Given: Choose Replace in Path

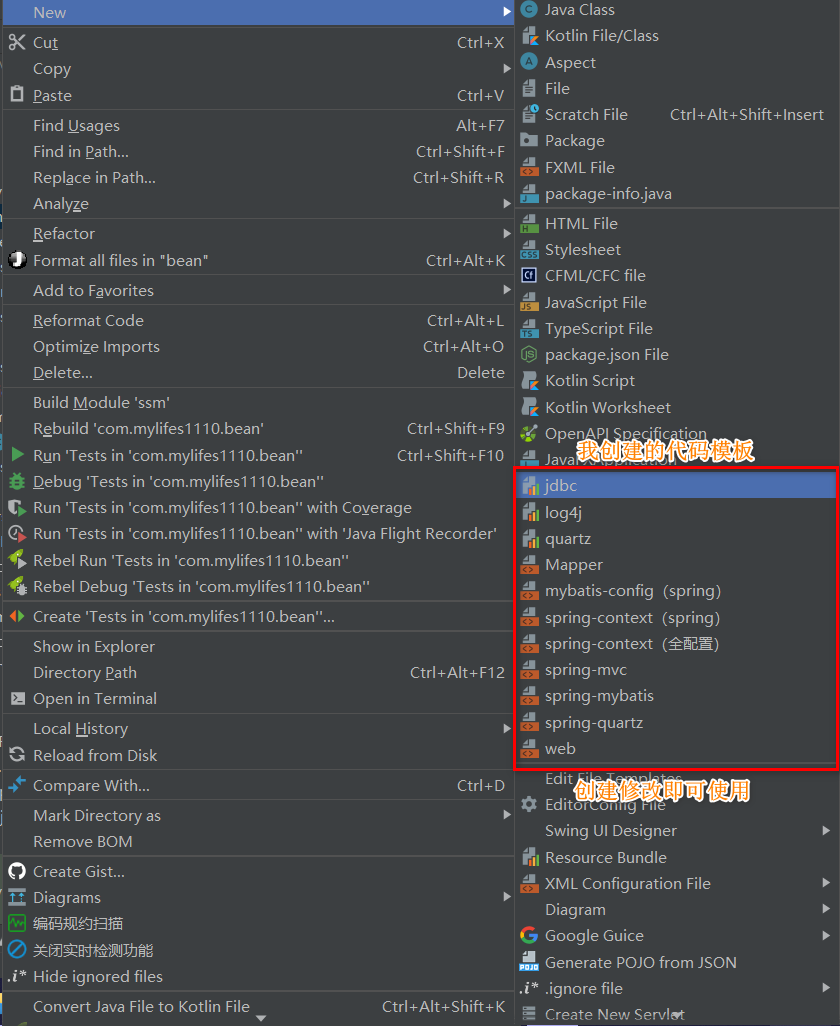Looking at the screenshot, I should (258, 177).
